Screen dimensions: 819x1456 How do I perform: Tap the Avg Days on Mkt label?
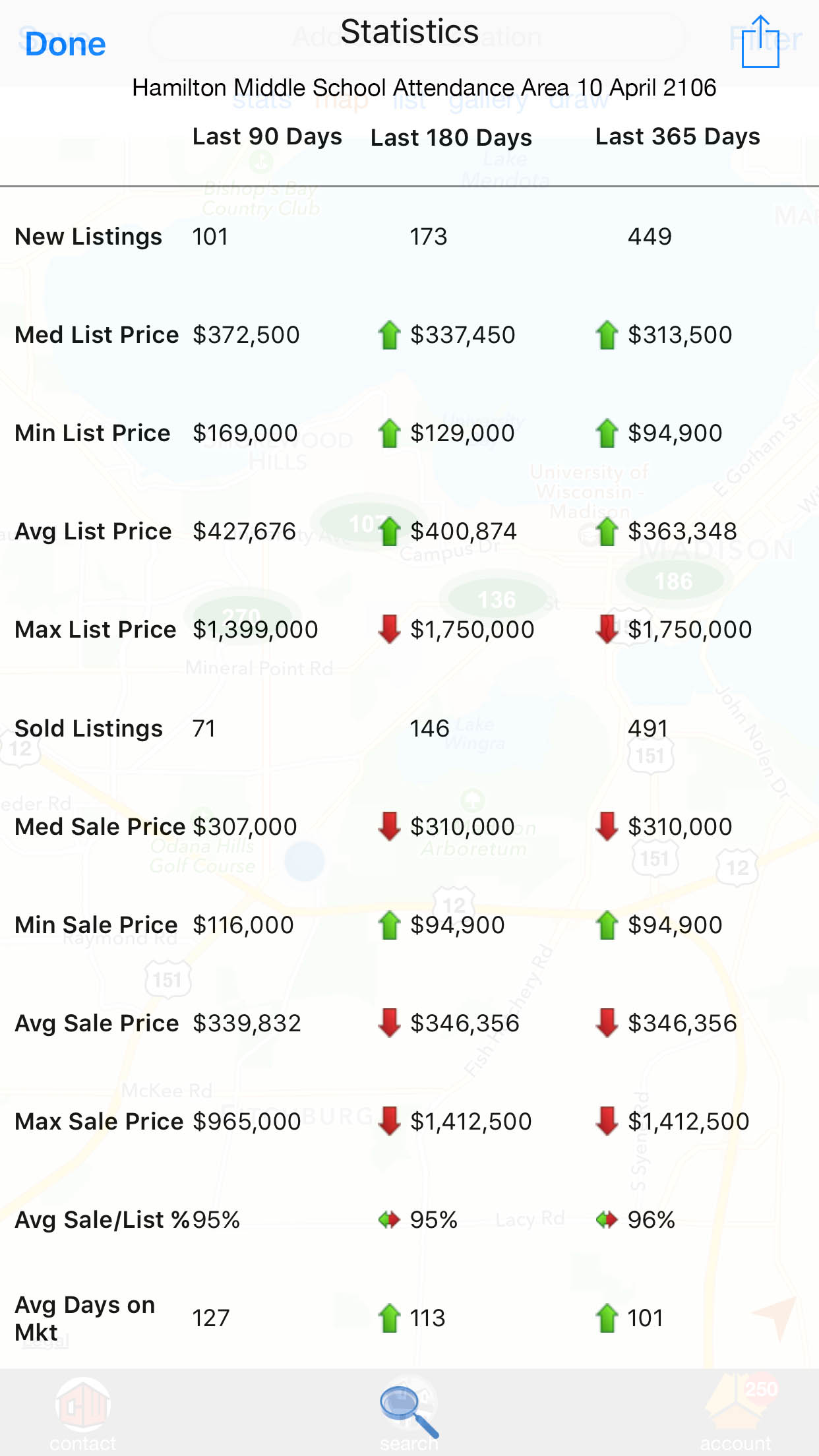tap(84, 1318)
